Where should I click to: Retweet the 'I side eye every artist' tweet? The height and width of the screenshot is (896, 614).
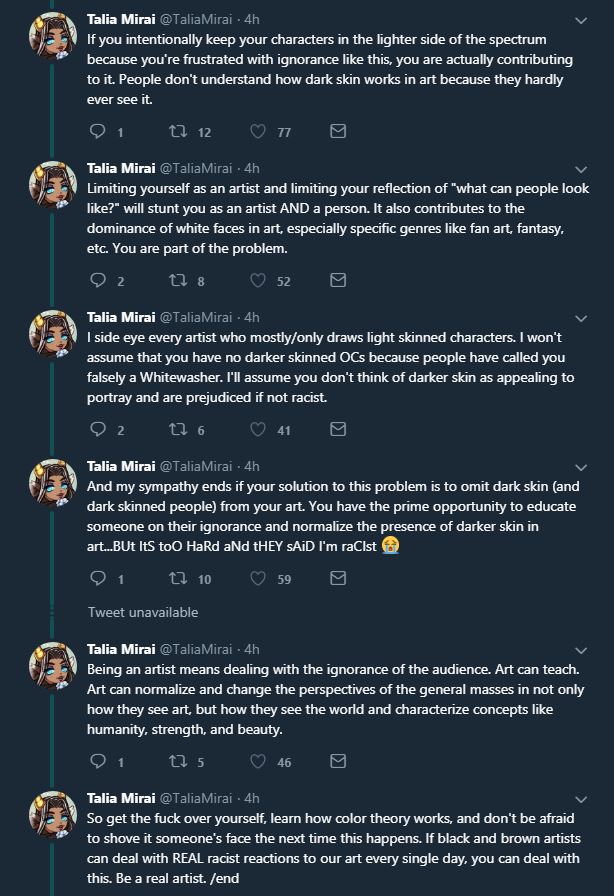point(178,429)
